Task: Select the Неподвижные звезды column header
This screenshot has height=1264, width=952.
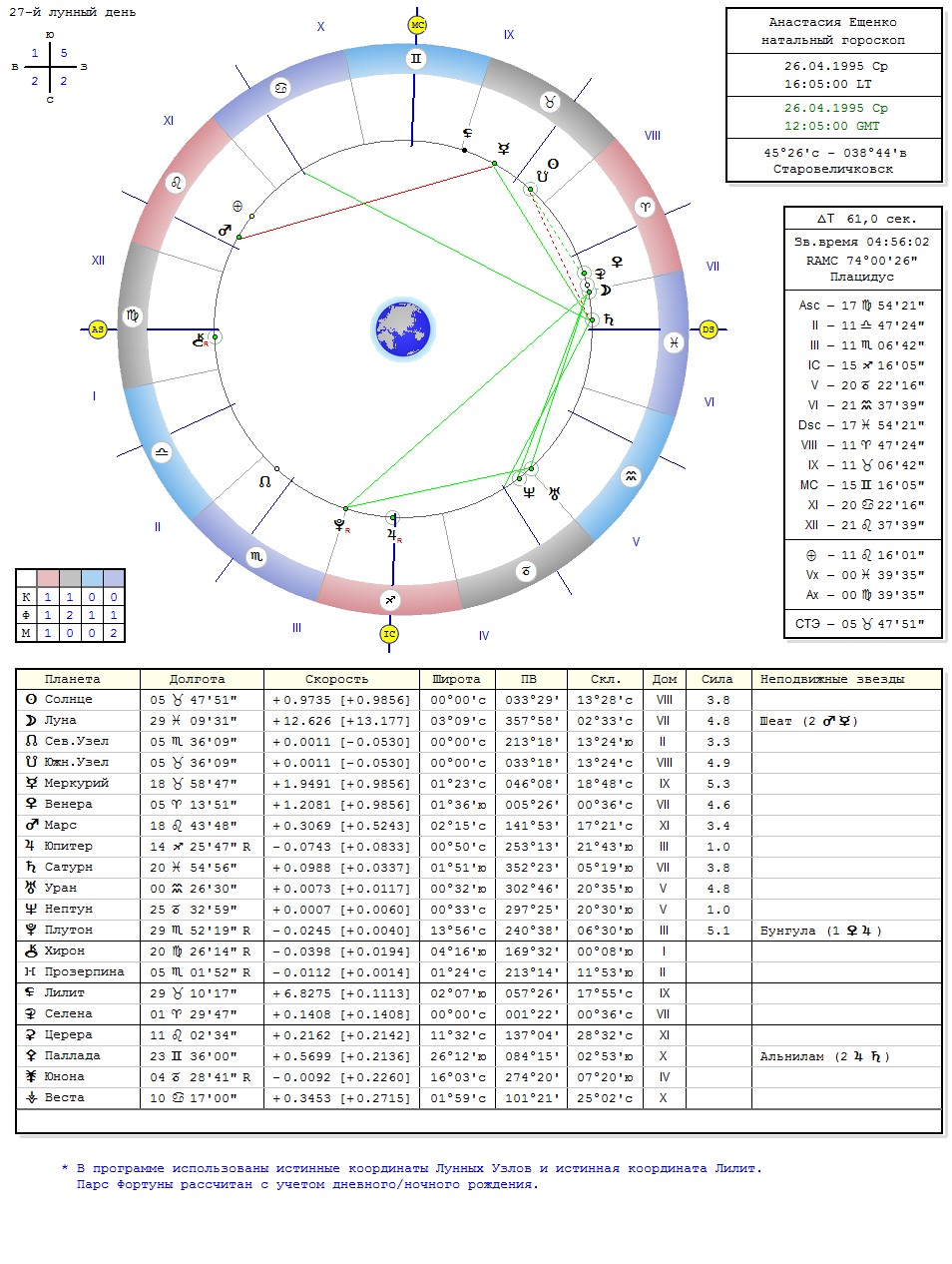Action: pos(832,679)
